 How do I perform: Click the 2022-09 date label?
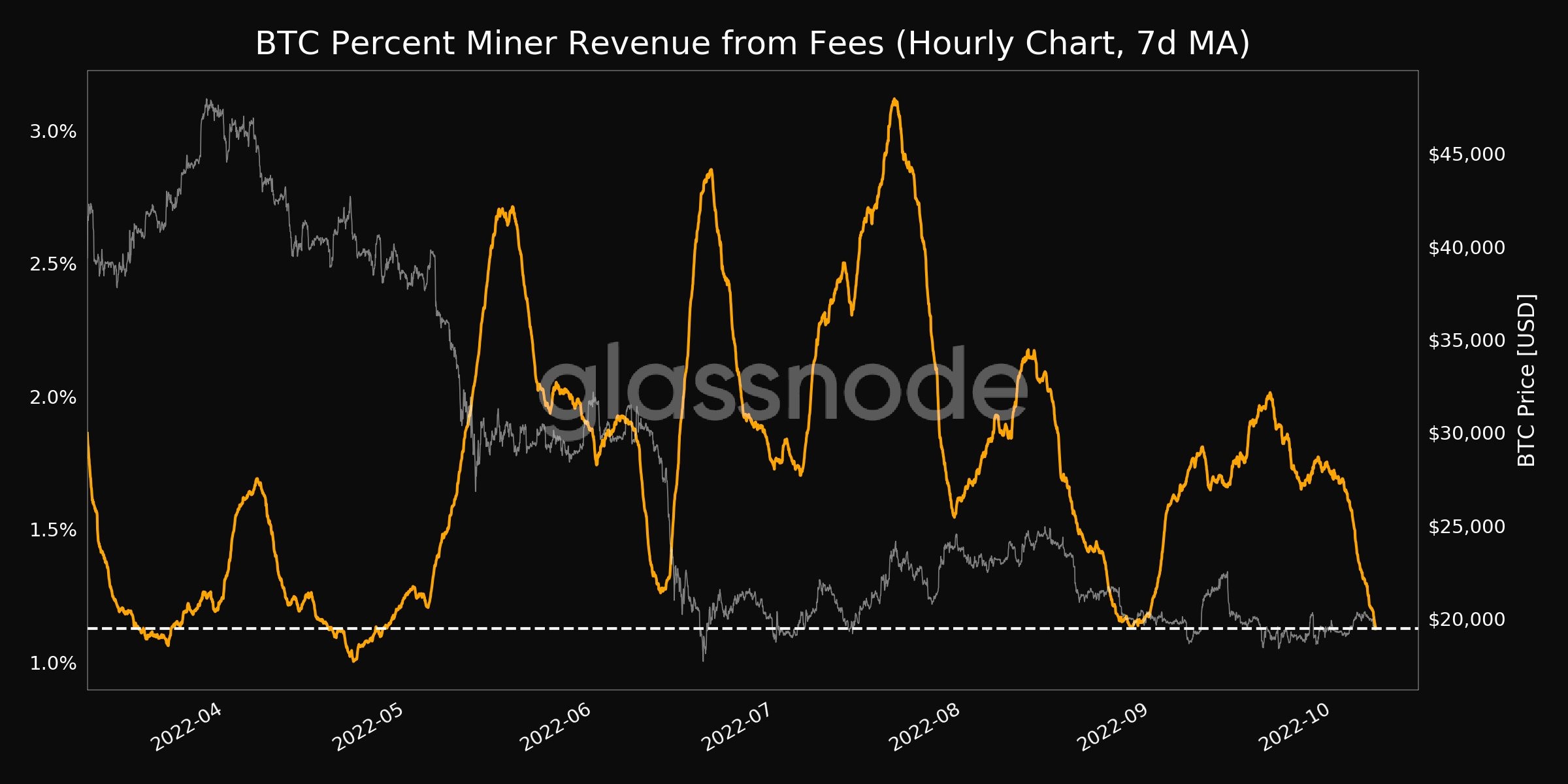click(x=1112, y=728)
